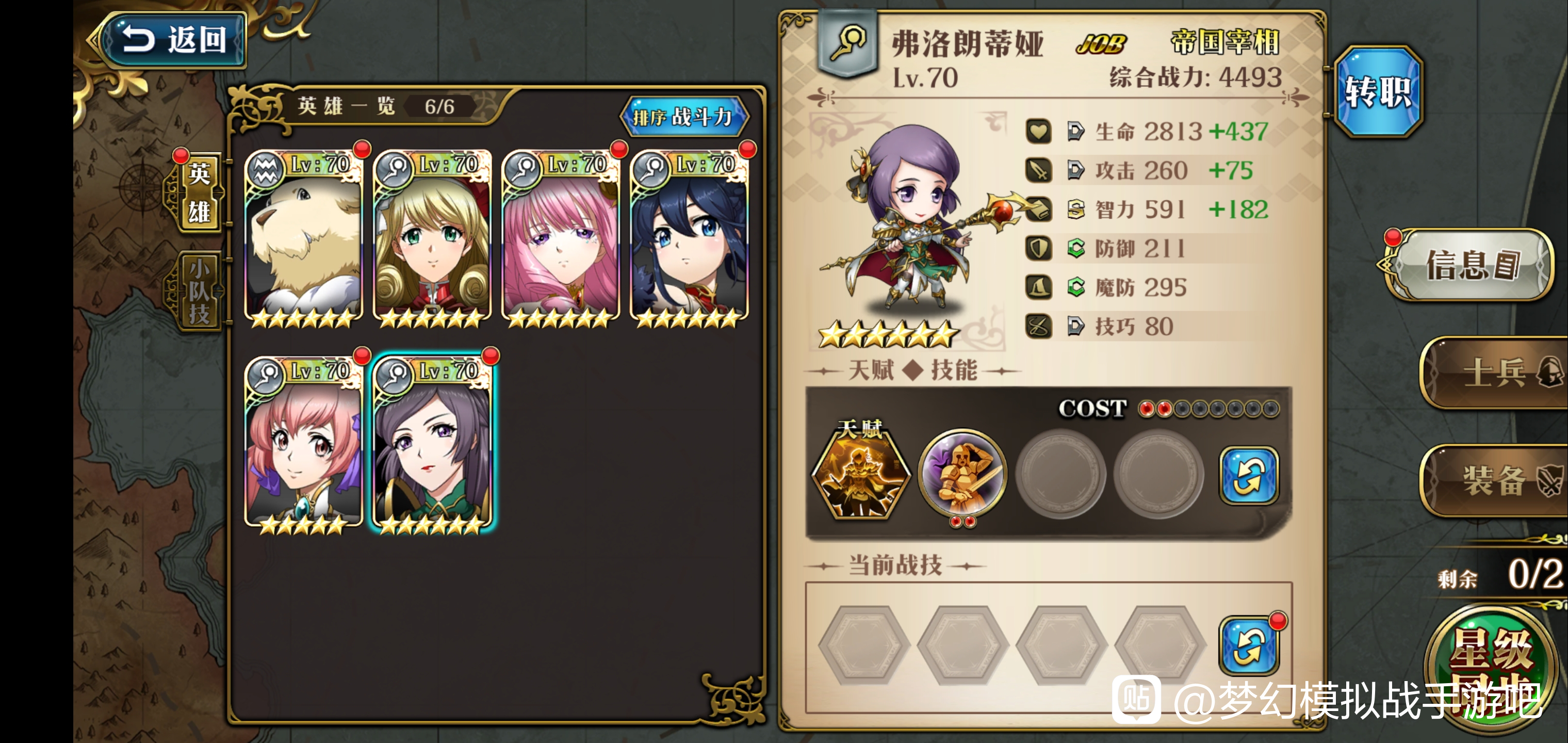Select the first empty skill slot circle
This screenshot has height=743, width=1568.
[1060, 474]
